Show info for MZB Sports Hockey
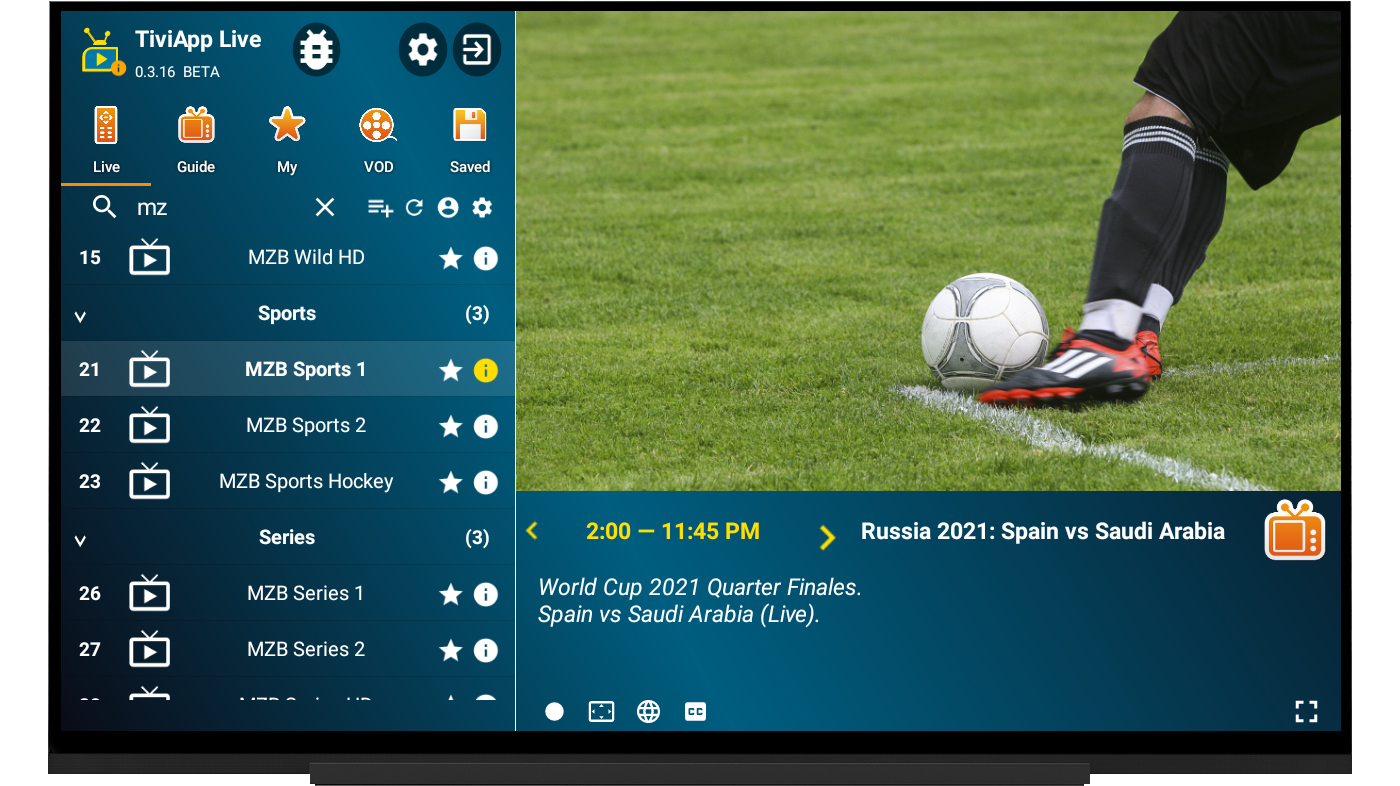The width and height of the screenshot is (1400, 786). (485, 483)
